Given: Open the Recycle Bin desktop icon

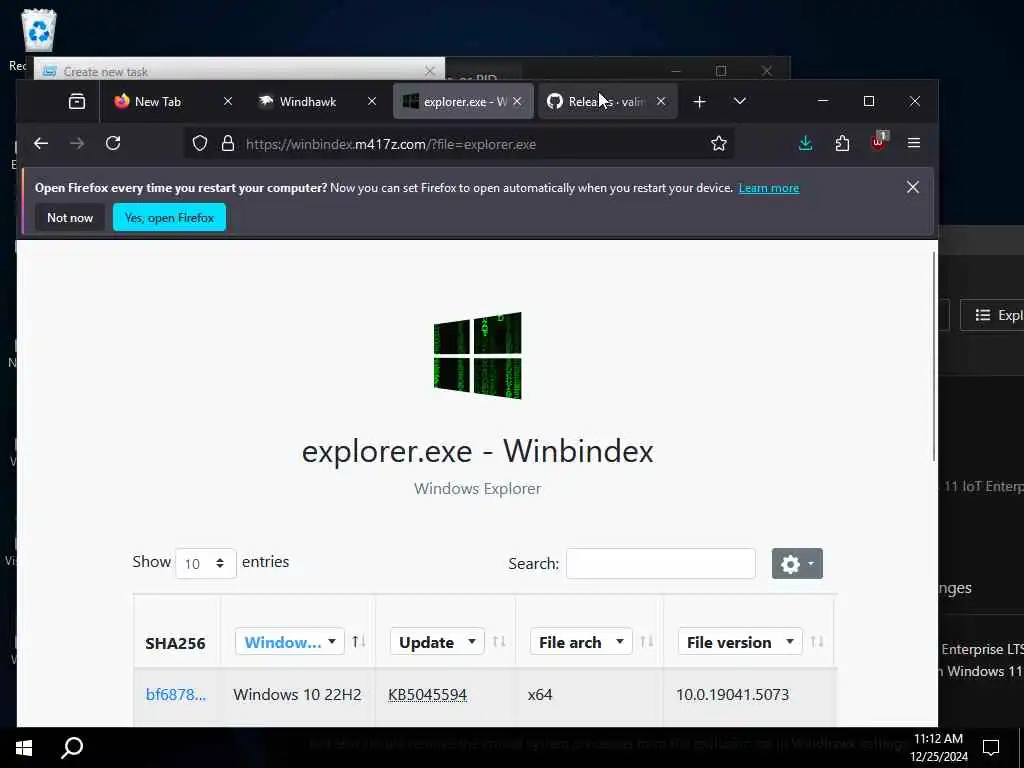Looking at the screenshot, I should 38,31.
